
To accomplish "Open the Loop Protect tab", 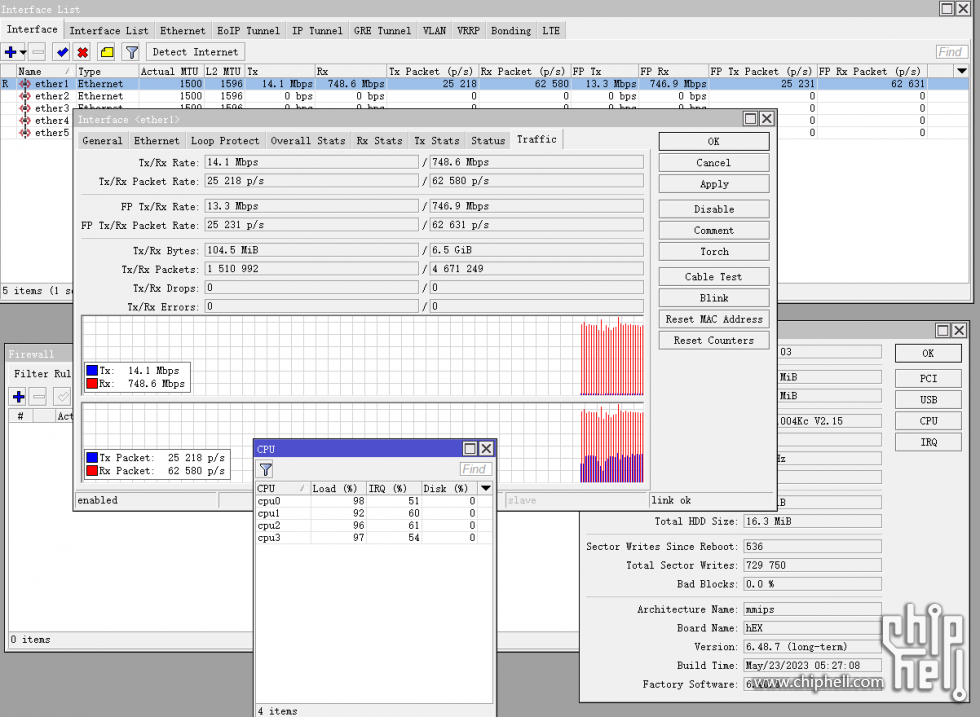I will [225, 141].
